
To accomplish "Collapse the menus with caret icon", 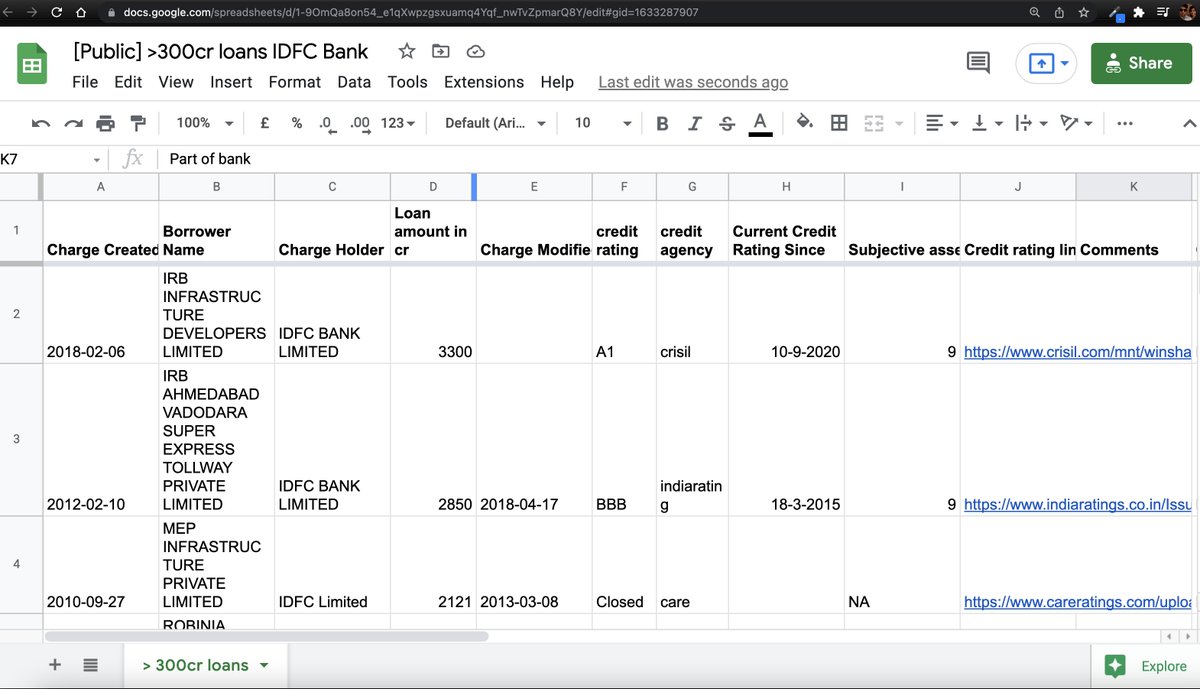I will coord(1189,123).
